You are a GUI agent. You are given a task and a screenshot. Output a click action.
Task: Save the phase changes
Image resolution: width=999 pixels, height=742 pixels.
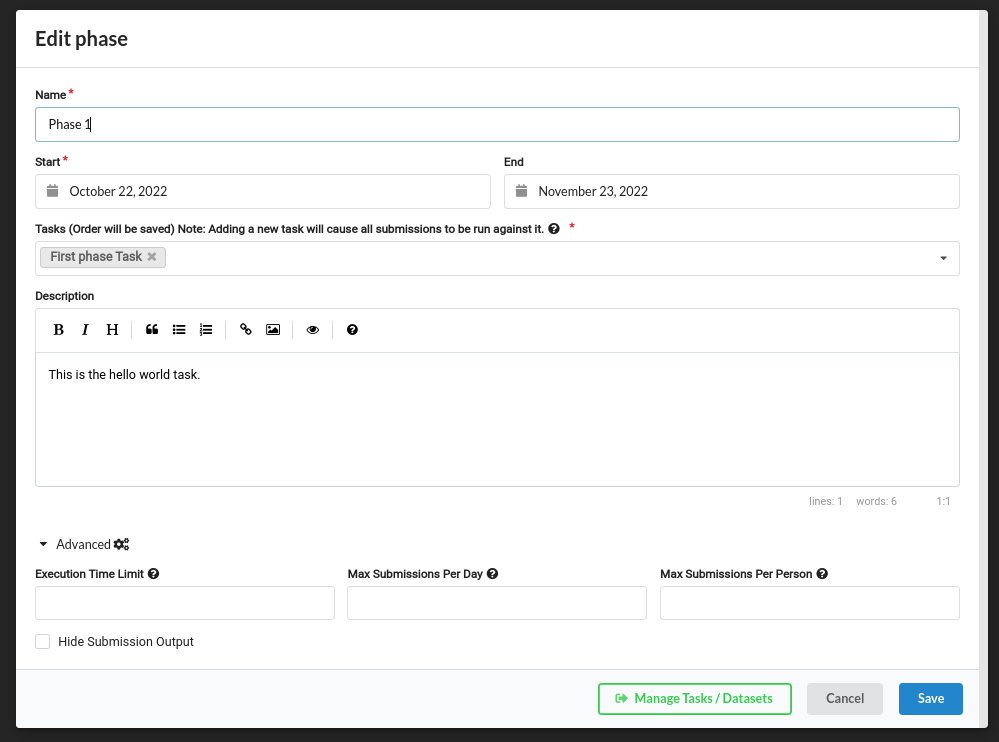click(930, 699)
